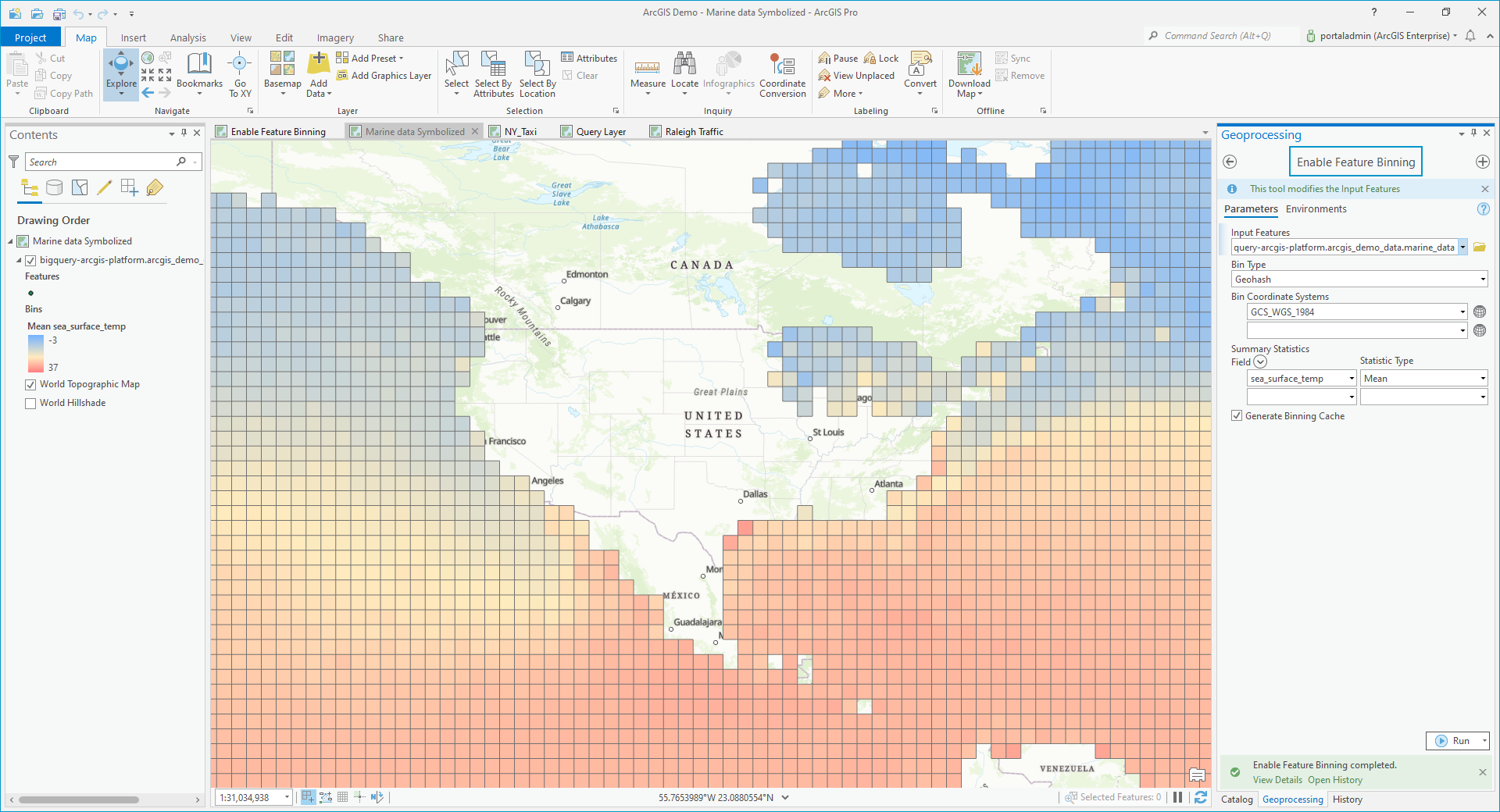Open the Mean statistic type dropdown
Image resolution: width=1500 pixels, height=812 pixels.
pos(1483,379)
